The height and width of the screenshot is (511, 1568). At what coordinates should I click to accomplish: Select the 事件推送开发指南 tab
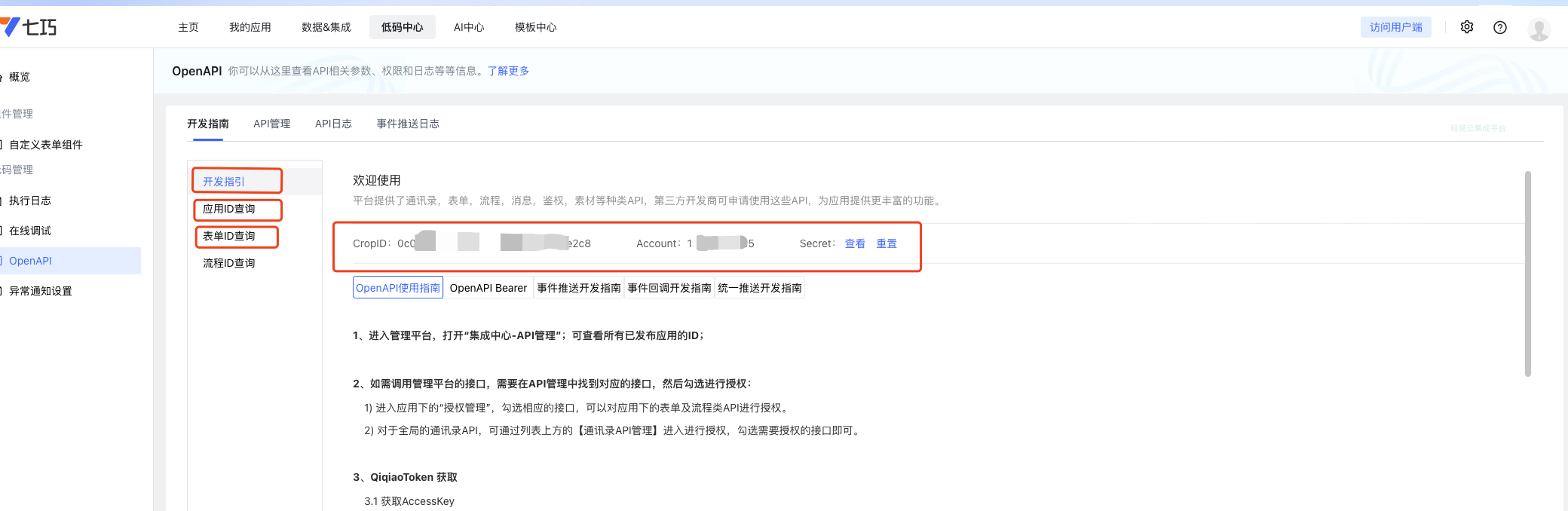[579, 288]
